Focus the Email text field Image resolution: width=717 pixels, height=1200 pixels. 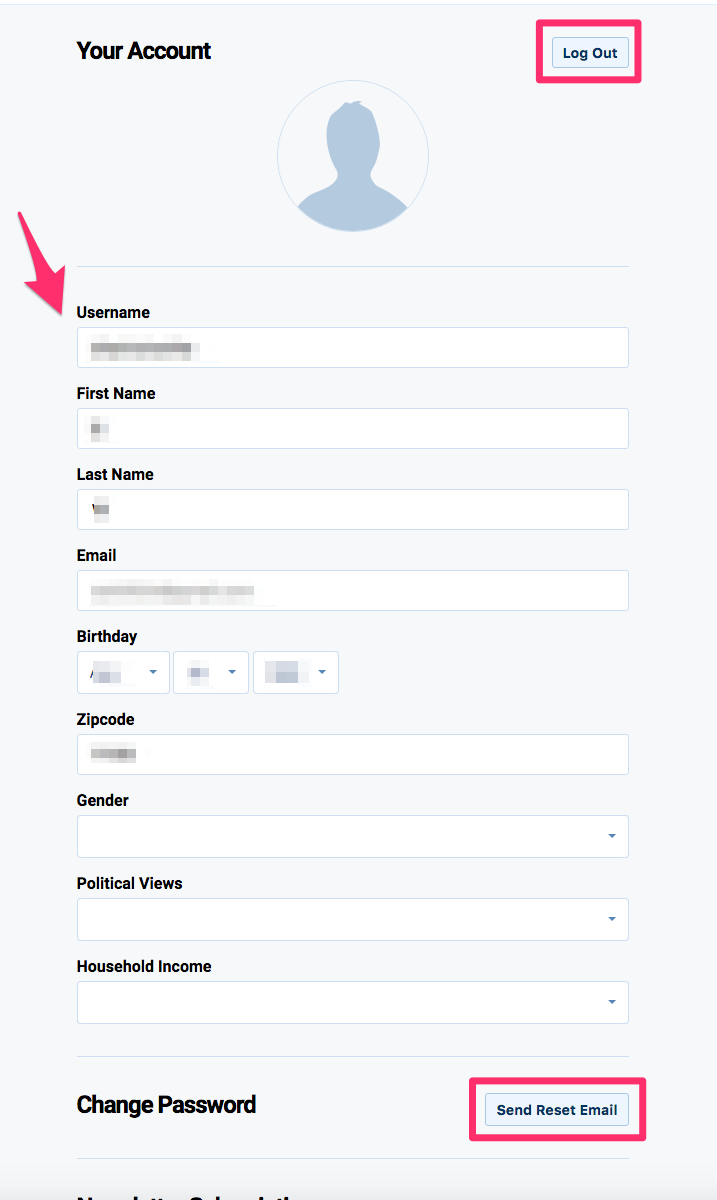coord(353,591)
